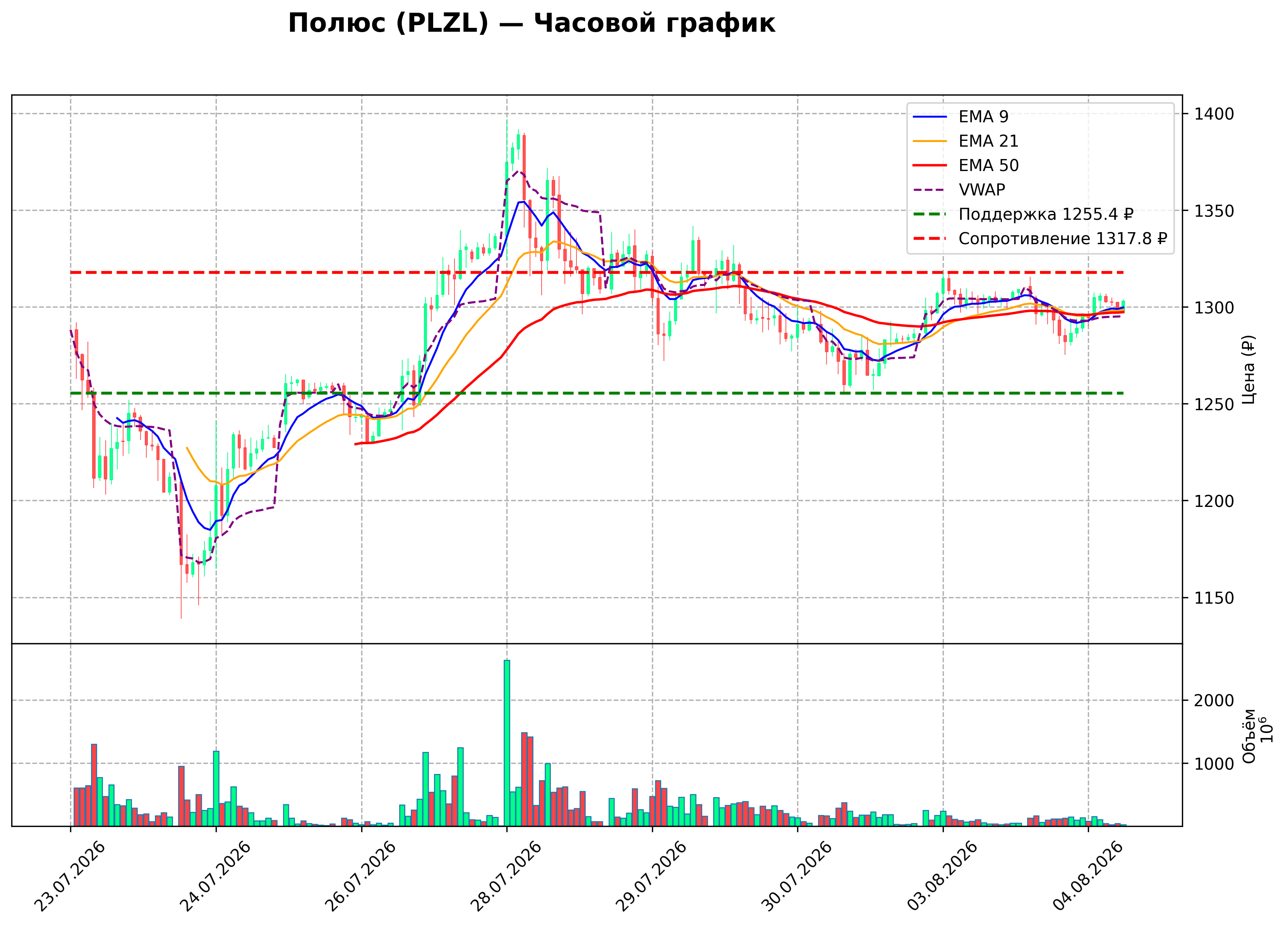Image resolution: width=1288 pixels, height=926 pixels.
Task: Click the price axis tick "1250"
Action: (x=1214, y=404)
